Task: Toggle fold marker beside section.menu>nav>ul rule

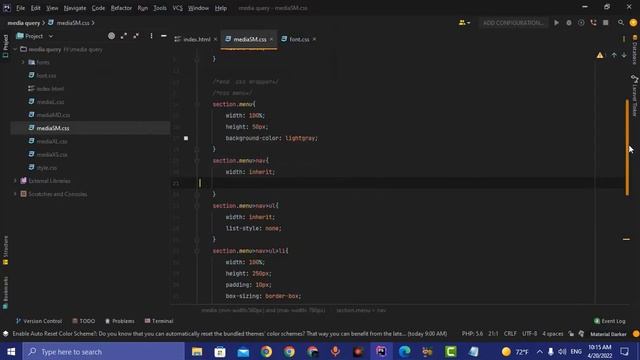Action: 197,206
